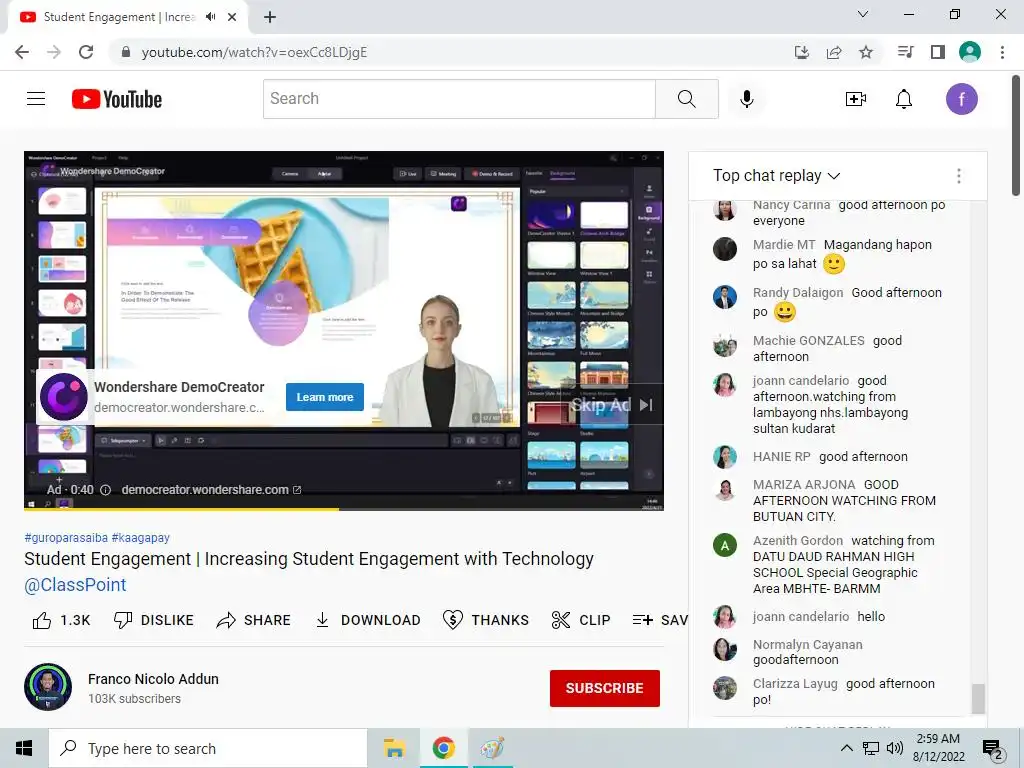This screenshot has height=768, width=1024.
Task: Seek on the yellow ad progress bar
Action: (344, 509)
